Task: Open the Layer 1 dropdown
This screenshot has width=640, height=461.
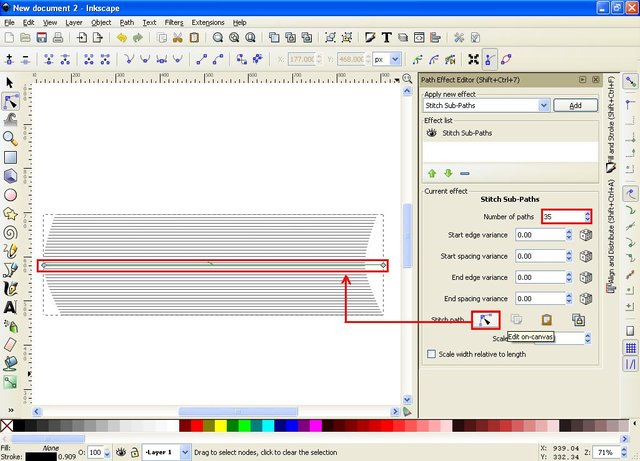Action: [185, 452]
